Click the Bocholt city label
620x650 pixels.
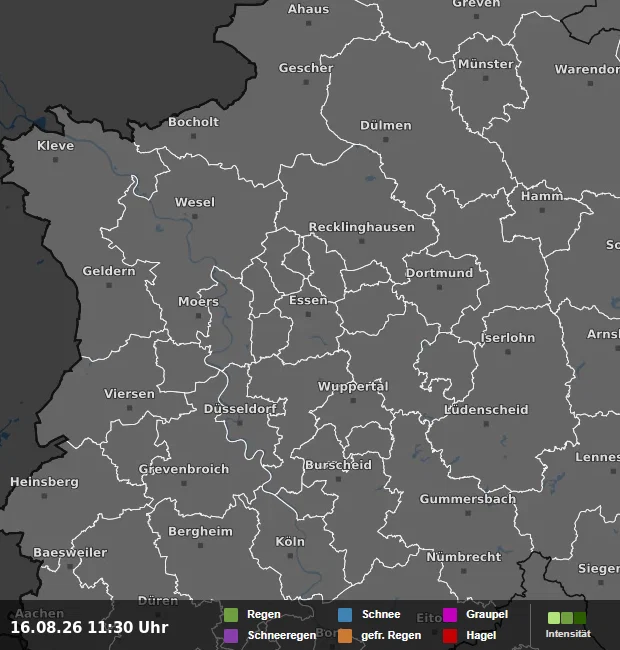[x=194, y=122]
